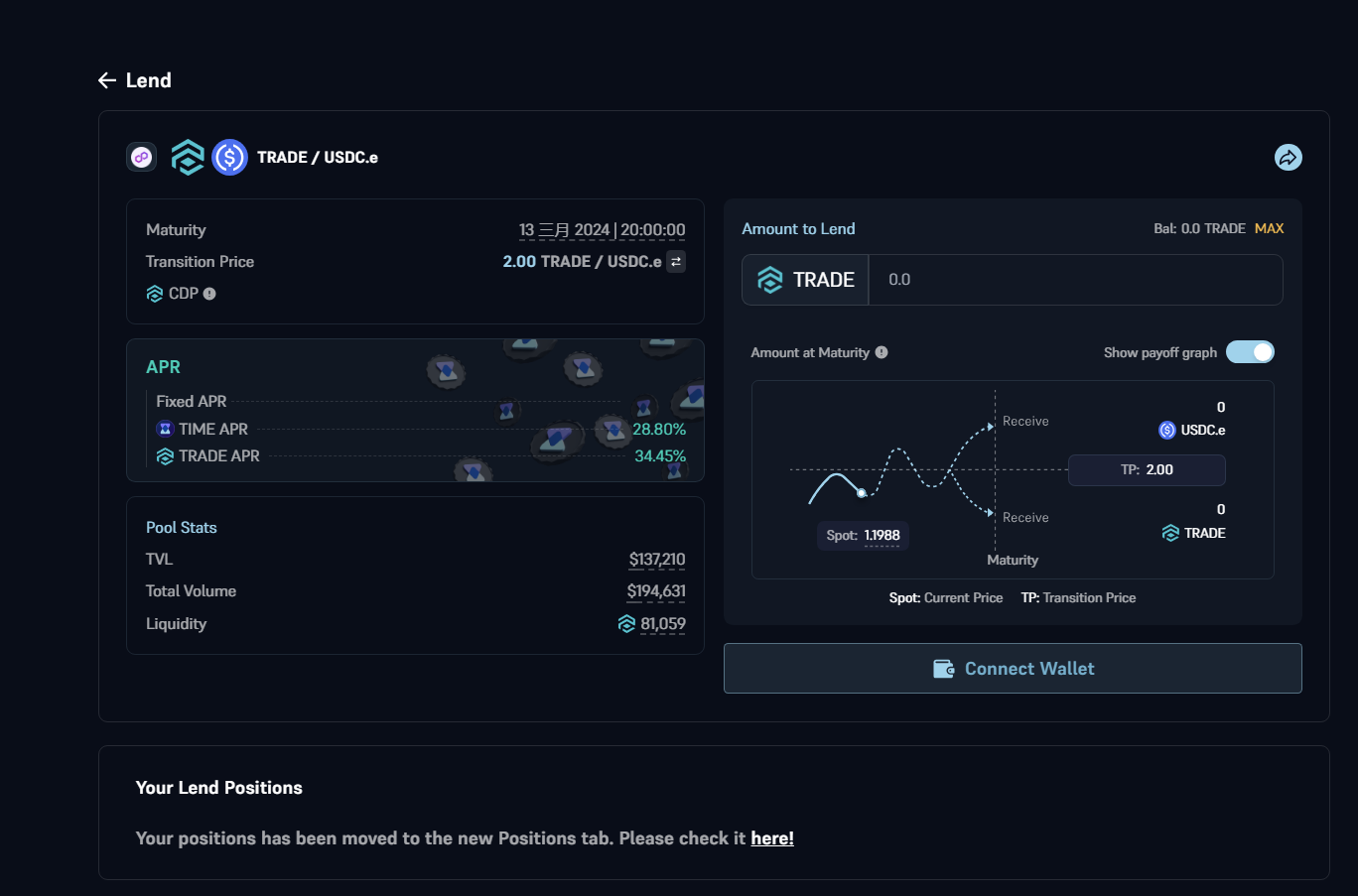The image size is (1358, 896).
Task: Click the Connect Wallet button
Action: tap(1013, 669)
